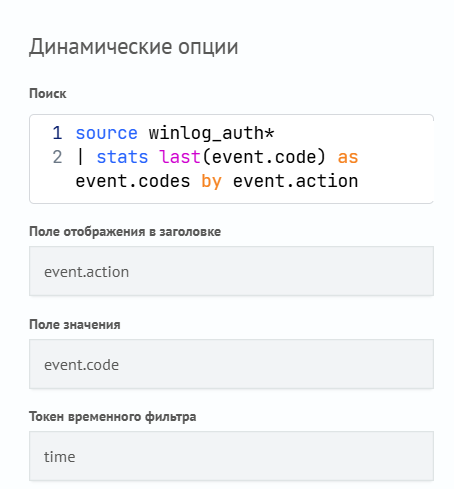Click the '(event.code)' argument in the query

(x=264, y=157)
